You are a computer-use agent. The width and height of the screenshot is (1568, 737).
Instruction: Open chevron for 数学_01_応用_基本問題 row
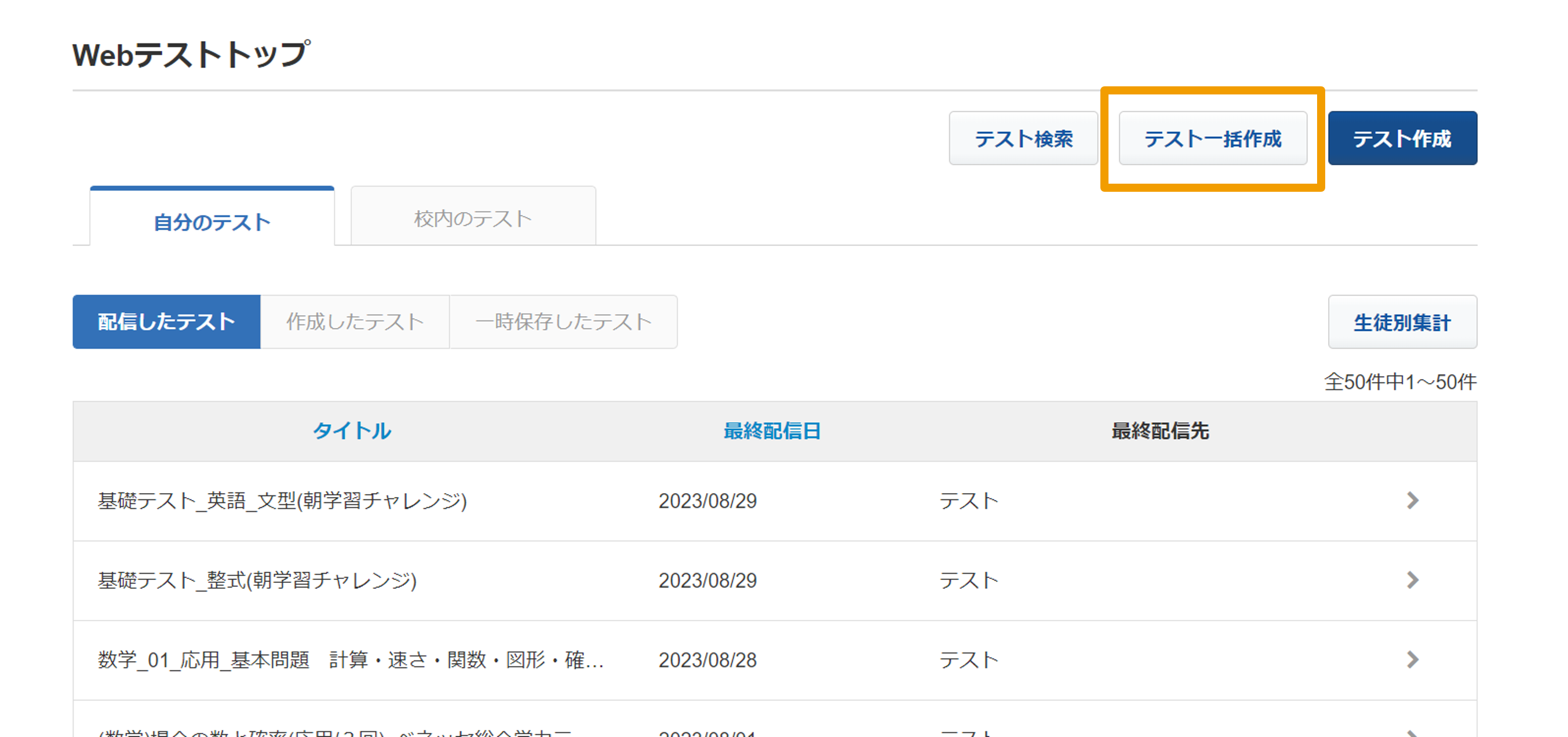pos(1413,660)
